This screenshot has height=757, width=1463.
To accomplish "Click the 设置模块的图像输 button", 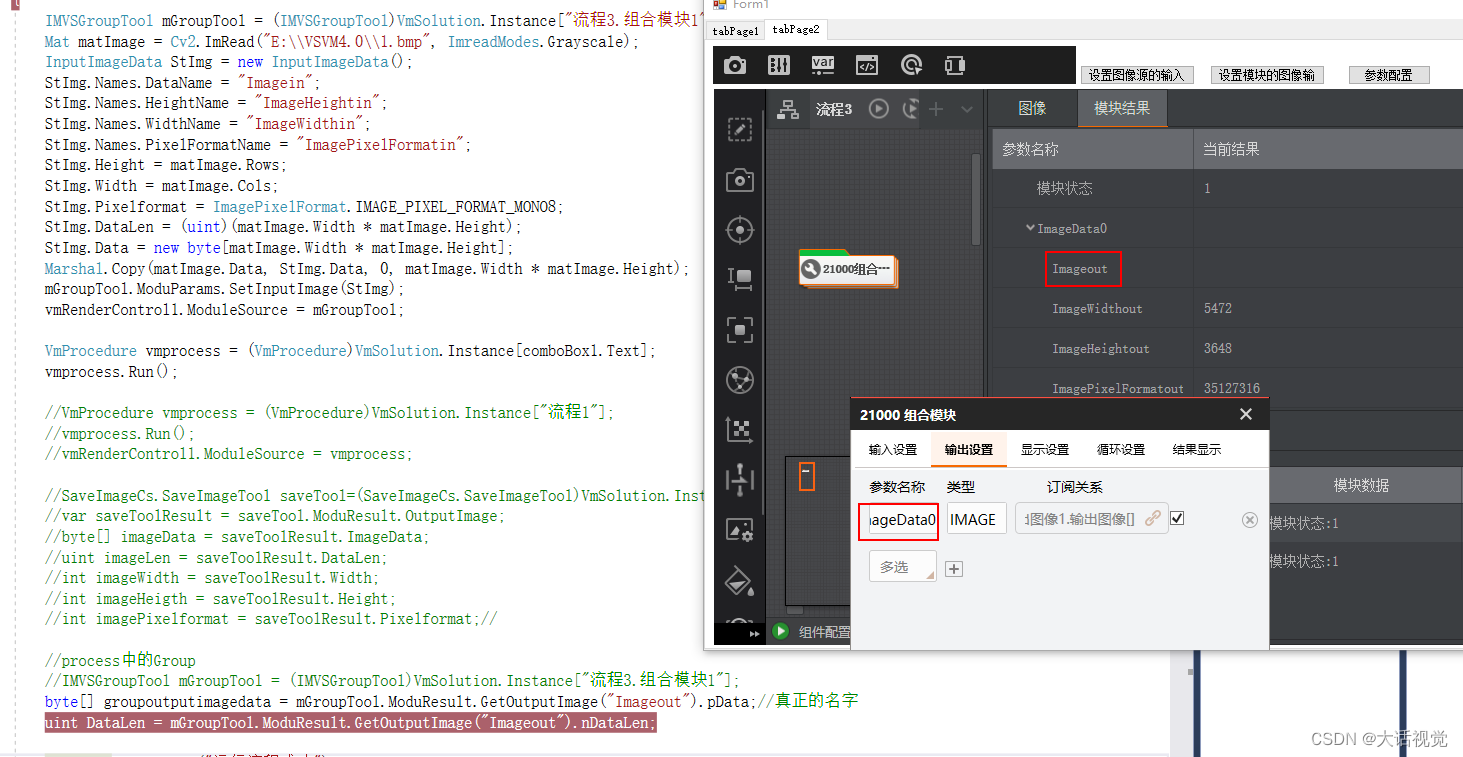I will click(x=1267, y=75).
